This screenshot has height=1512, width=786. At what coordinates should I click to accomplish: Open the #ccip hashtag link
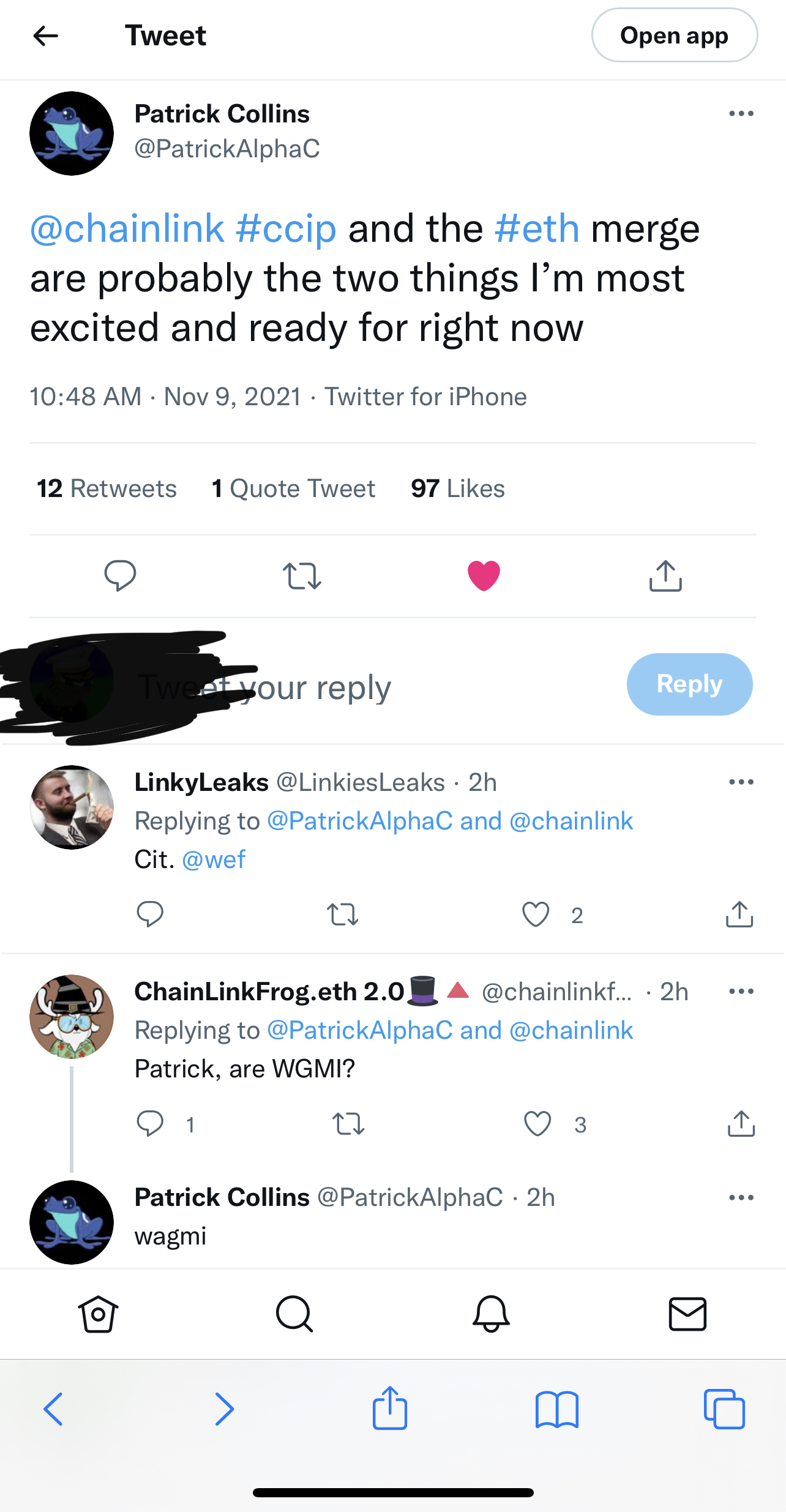286,229
